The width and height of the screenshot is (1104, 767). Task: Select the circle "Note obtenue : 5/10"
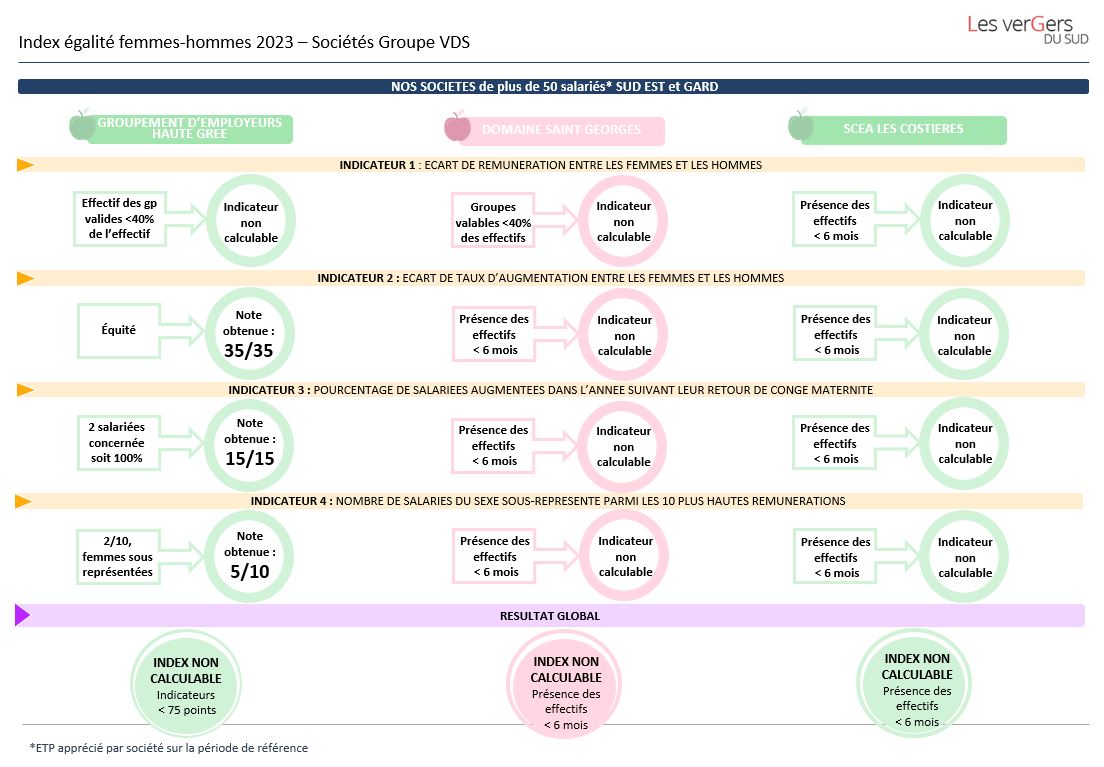coord(249,556)
